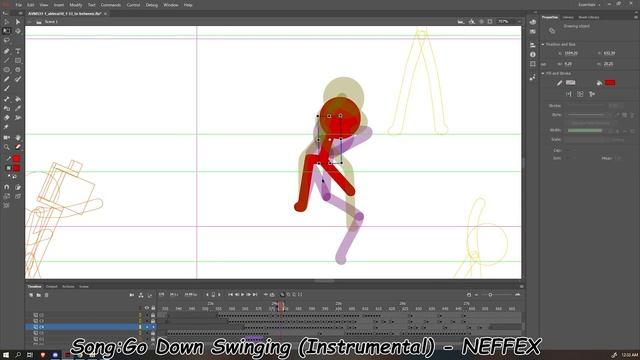
Task: Click the Play button in timeline
Action: click(242, 294)
